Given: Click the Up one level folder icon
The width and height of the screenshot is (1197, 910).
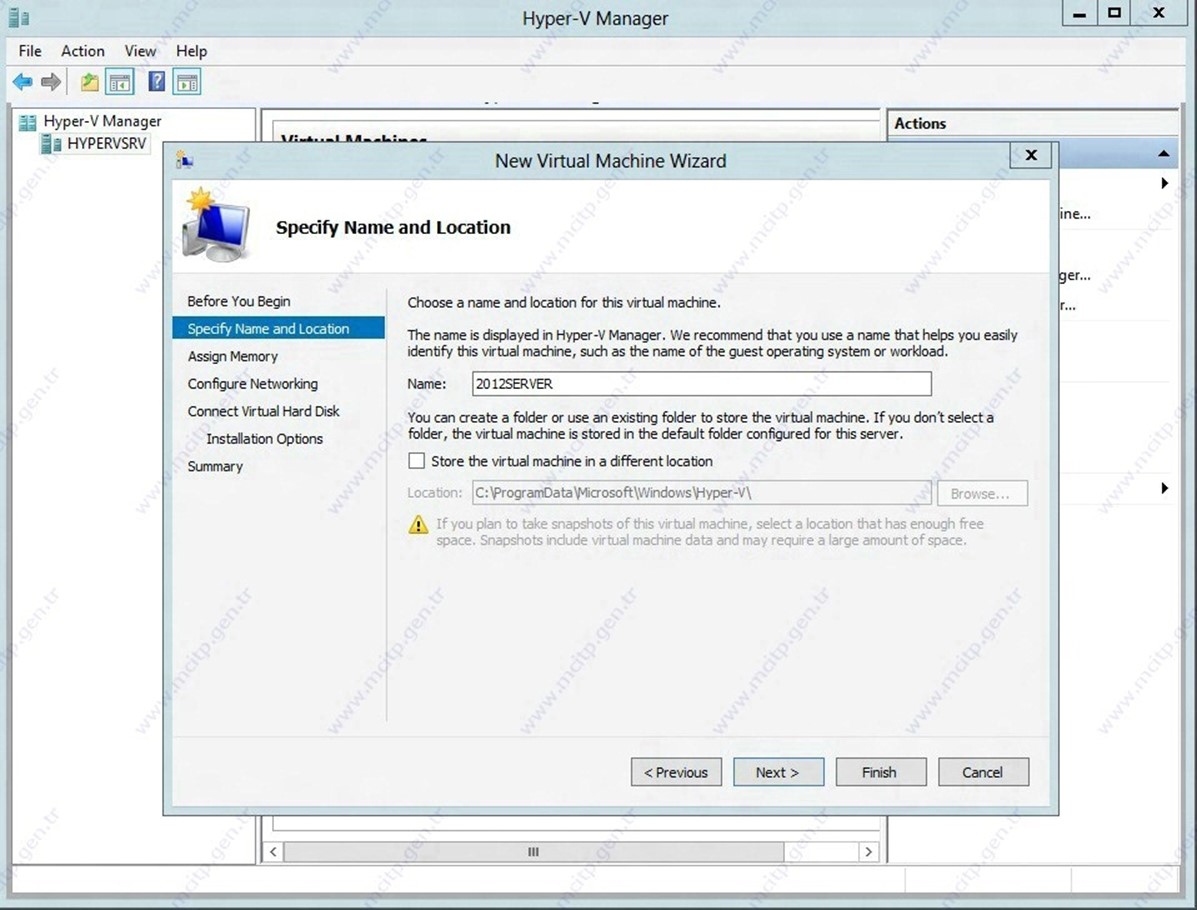Looking at the screenshot, I should 89,82.
